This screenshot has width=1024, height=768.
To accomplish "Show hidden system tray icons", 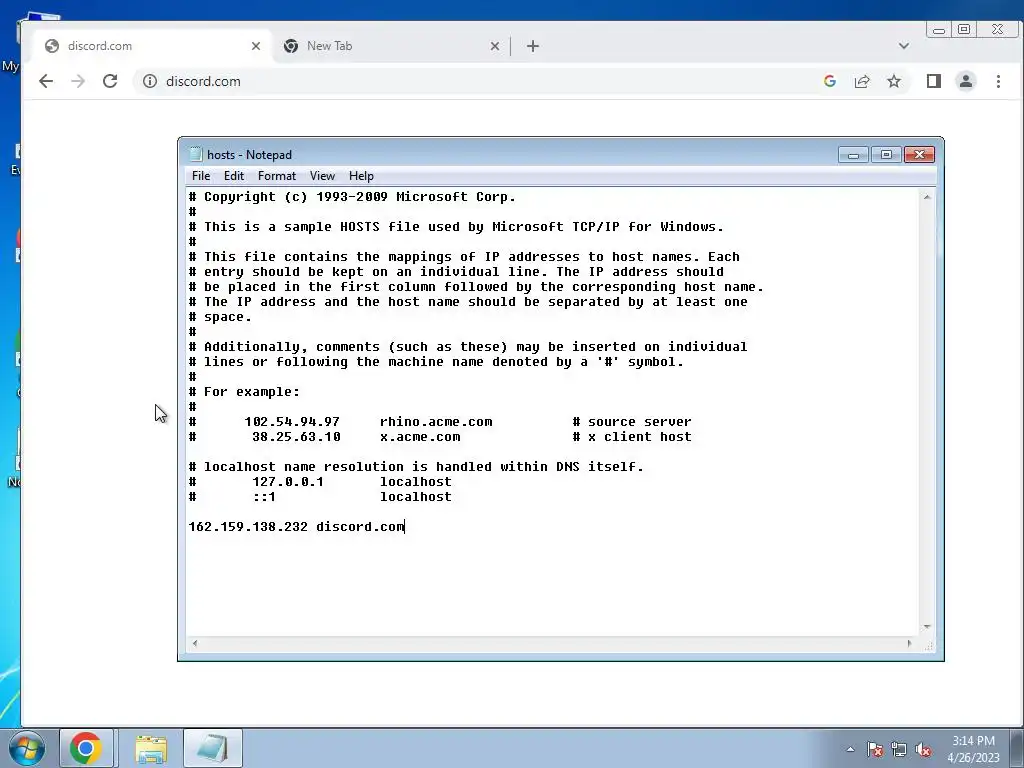I will (850, 749).
